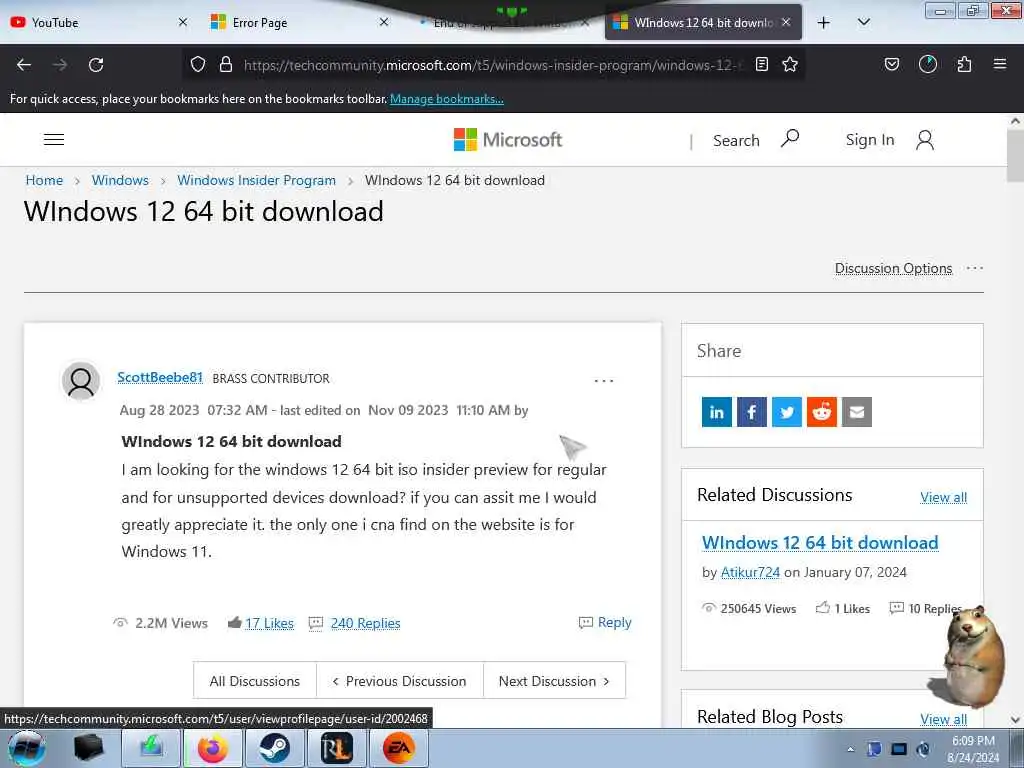Open Atikur724's profile link

(750, 572)
